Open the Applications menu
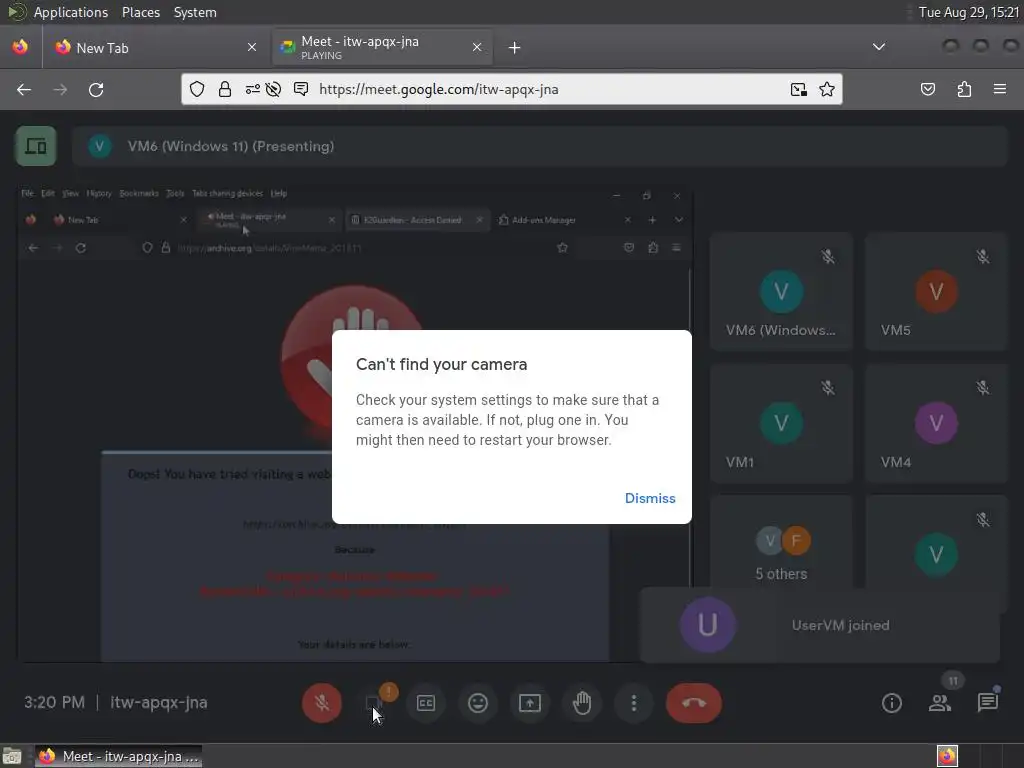 71,12
